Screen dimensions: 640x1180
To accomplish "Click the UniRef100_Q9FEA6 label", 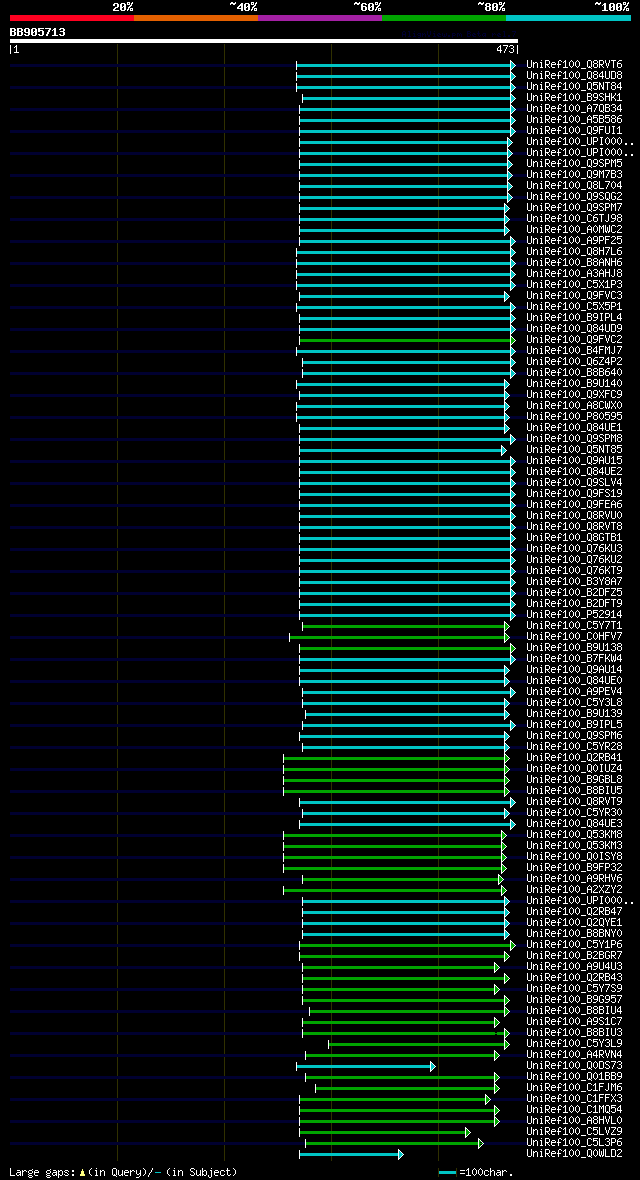I will 574,505.
